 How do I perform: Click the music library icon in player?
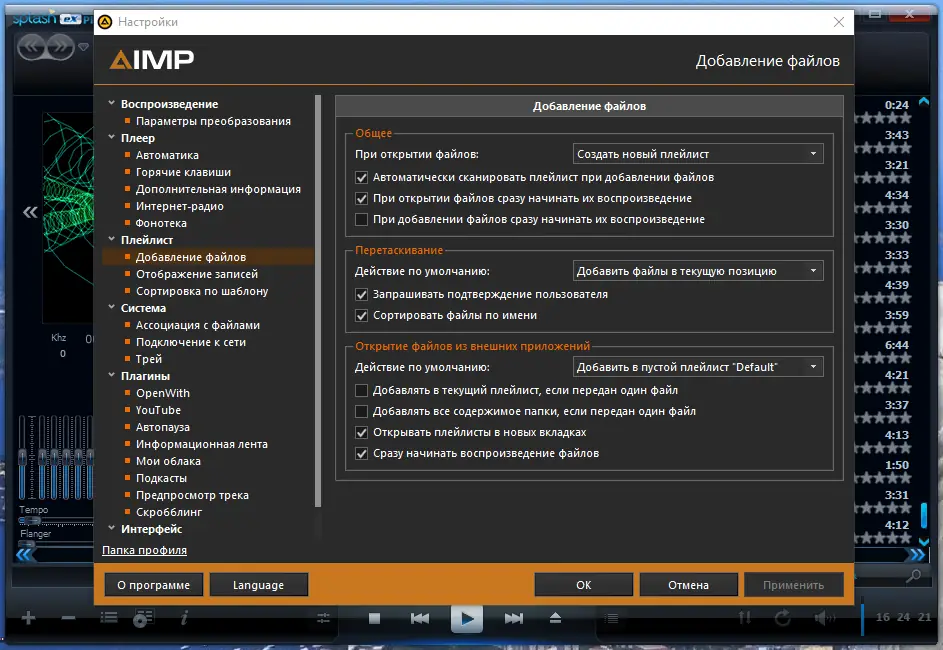click(x=144, y=618)
